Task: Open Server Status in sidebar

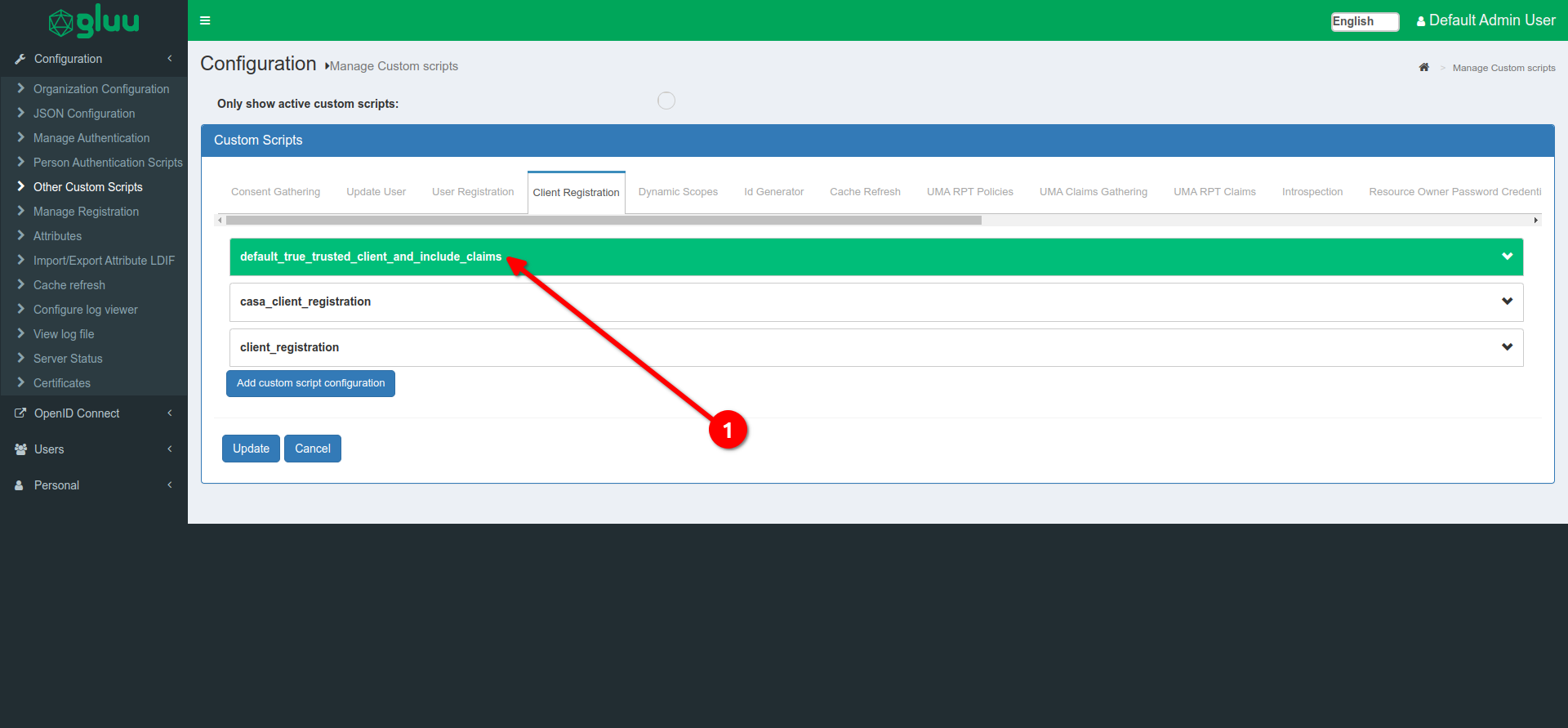Action: [68, 359]
